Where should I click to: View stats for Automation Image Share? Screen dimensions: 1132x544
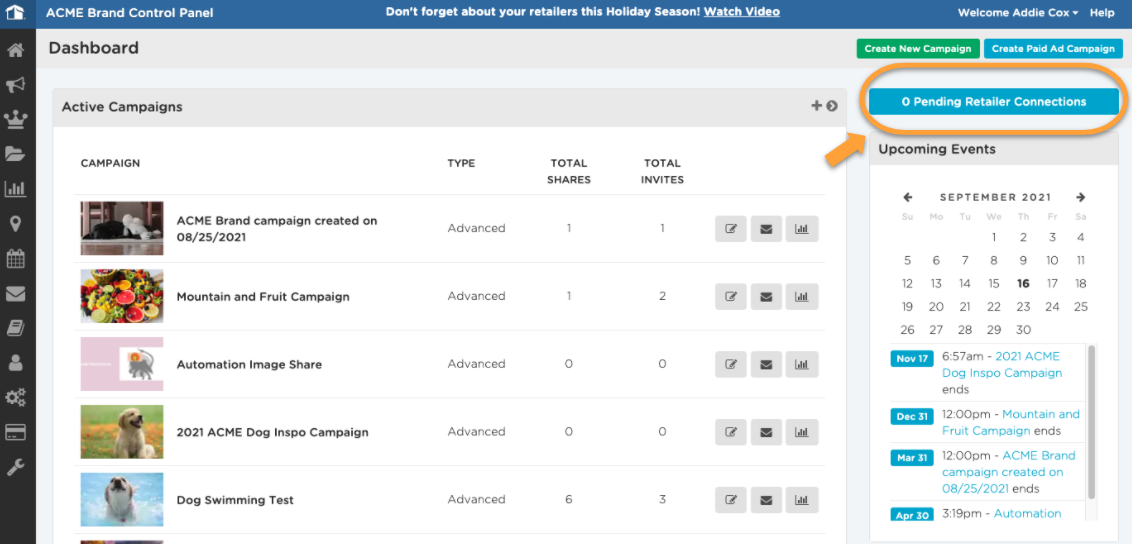[x=801, y=364]
